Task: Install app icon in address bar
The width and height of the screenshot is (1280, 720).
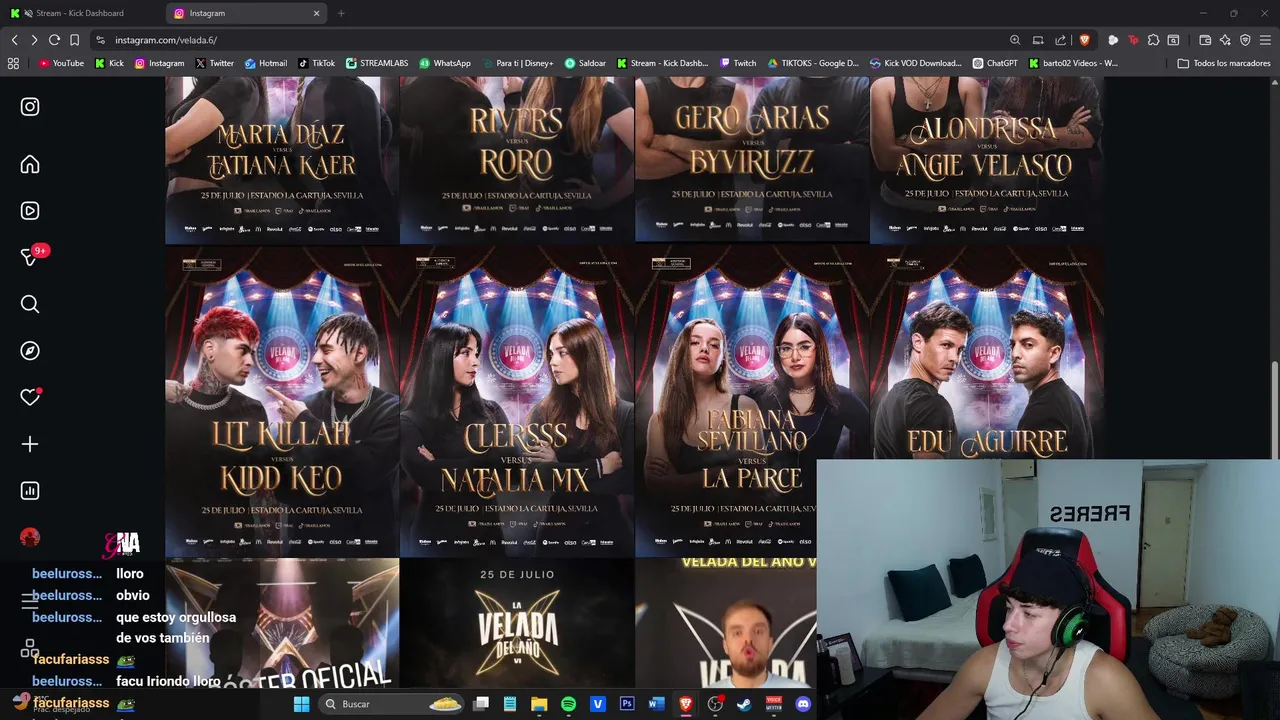Action: [1038, 40]
